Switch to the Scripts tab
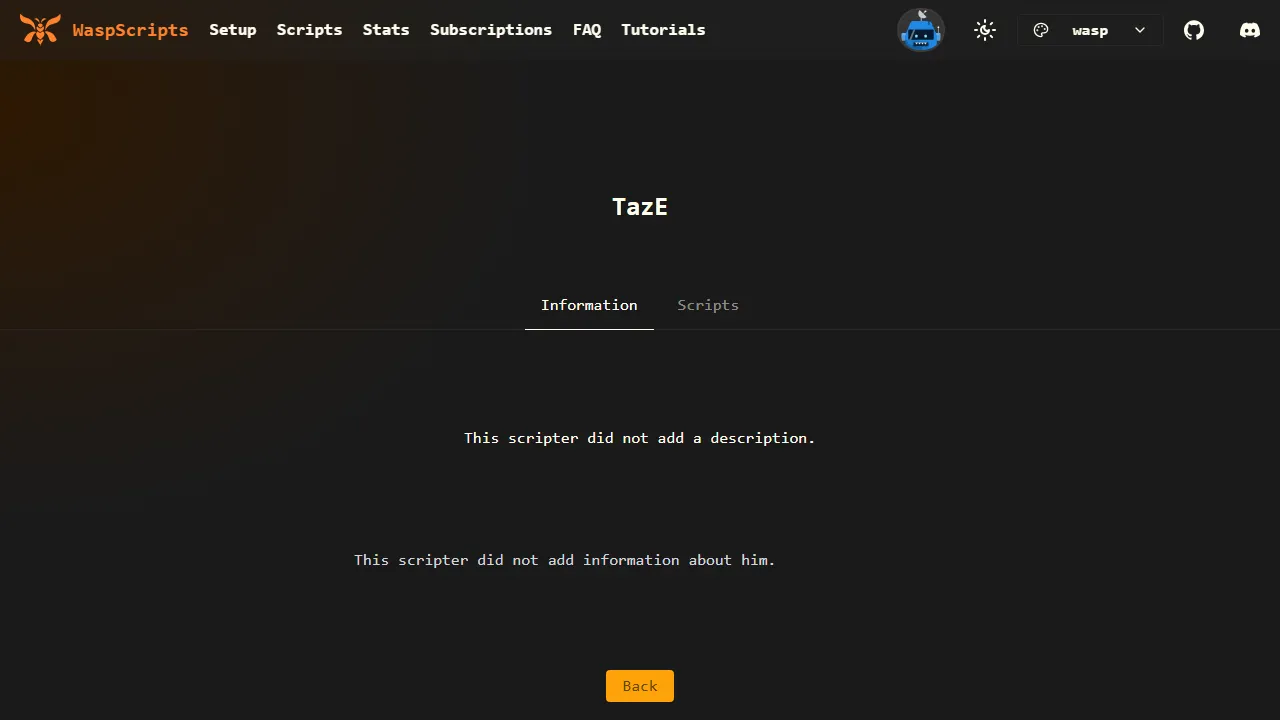Screen dimensions: 1280x720 pyautogui.click(x=707, y=305)
